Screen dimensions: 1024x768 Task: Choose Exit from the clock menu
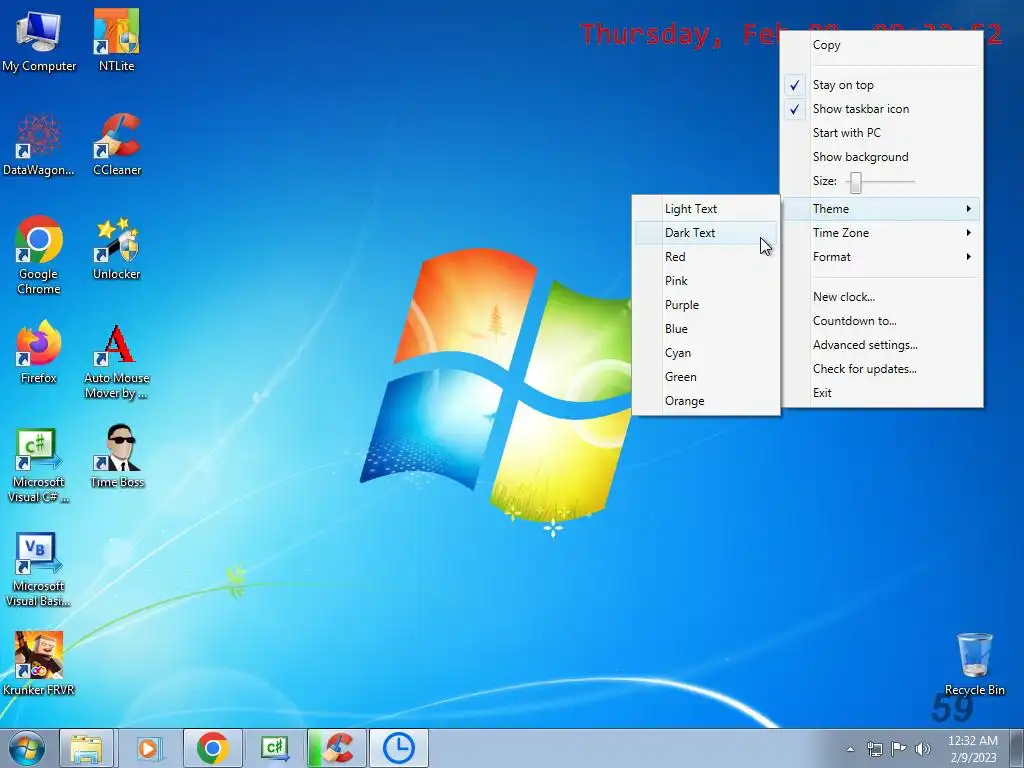(x=882, y=392)
